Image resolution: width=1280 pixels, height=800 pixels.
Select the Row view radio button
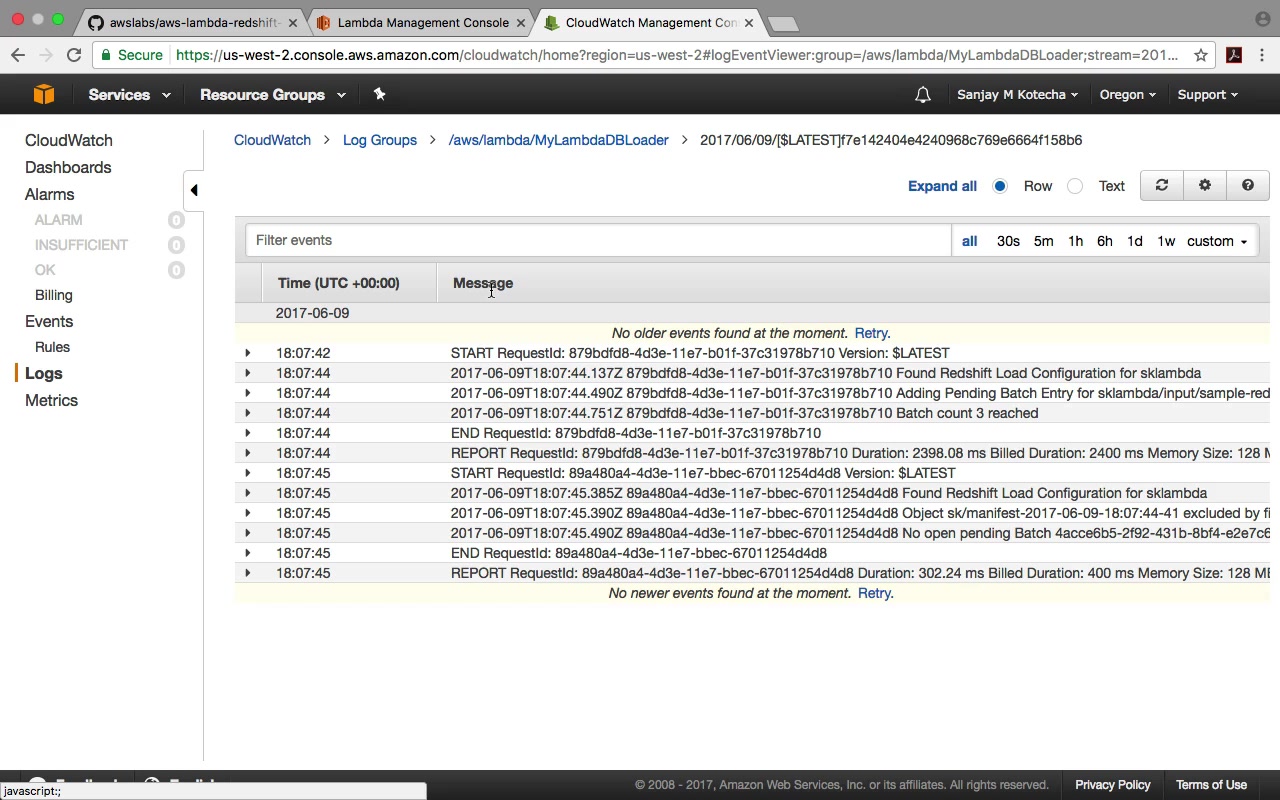tap(1000, 186)
